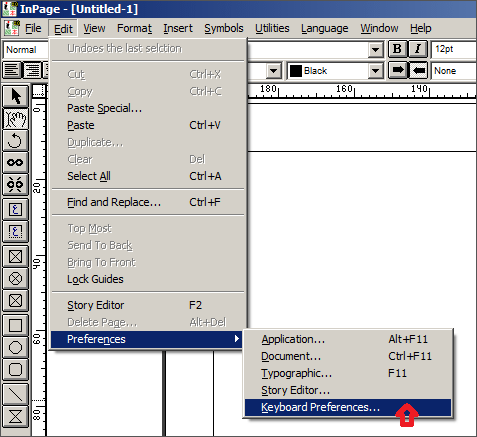Open the font name dropdown arrow
Image resolution: width=477 pixels, height=437 pixels.
375,50
